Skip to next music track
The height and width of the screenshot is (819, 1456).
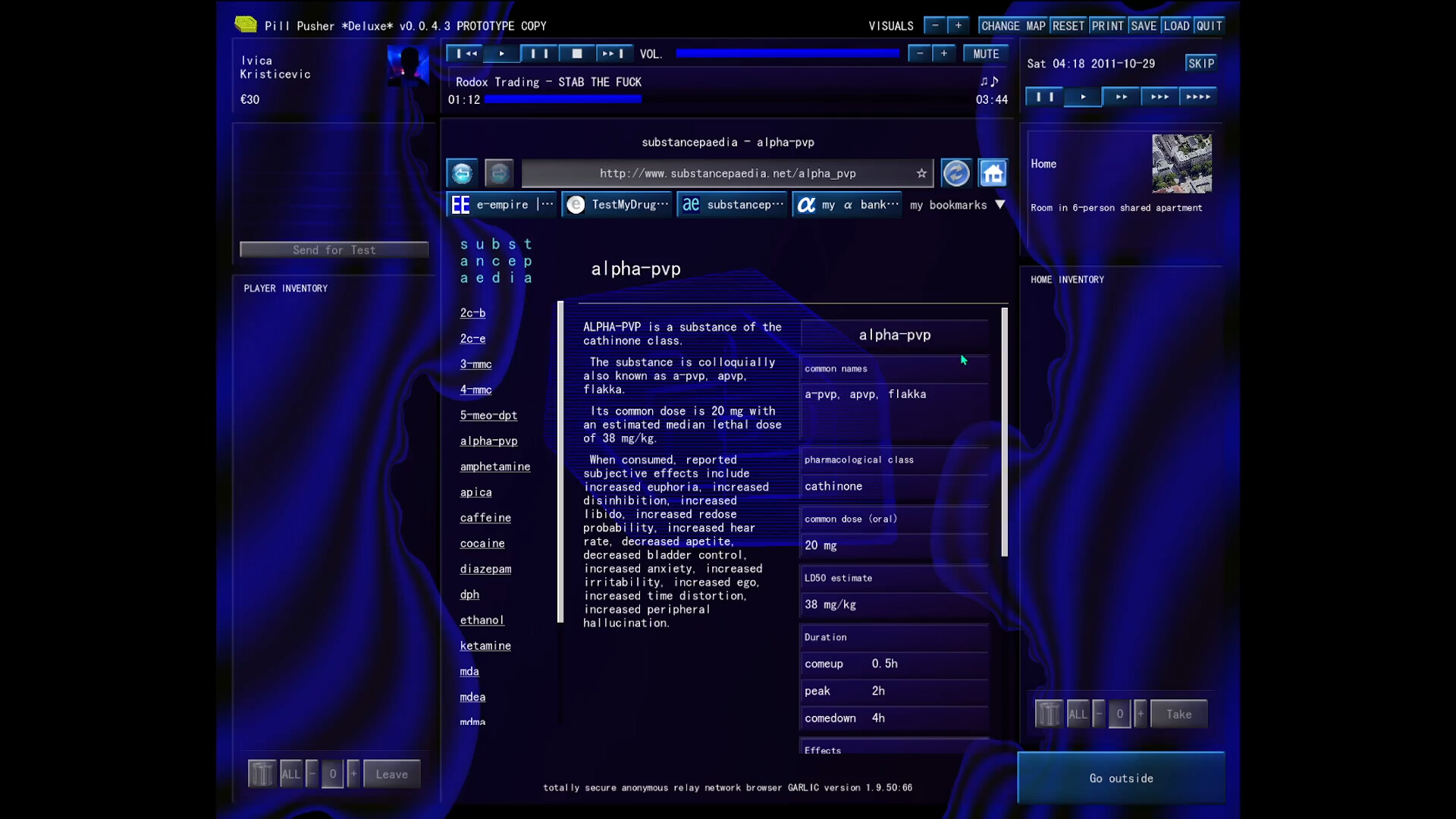613,54
